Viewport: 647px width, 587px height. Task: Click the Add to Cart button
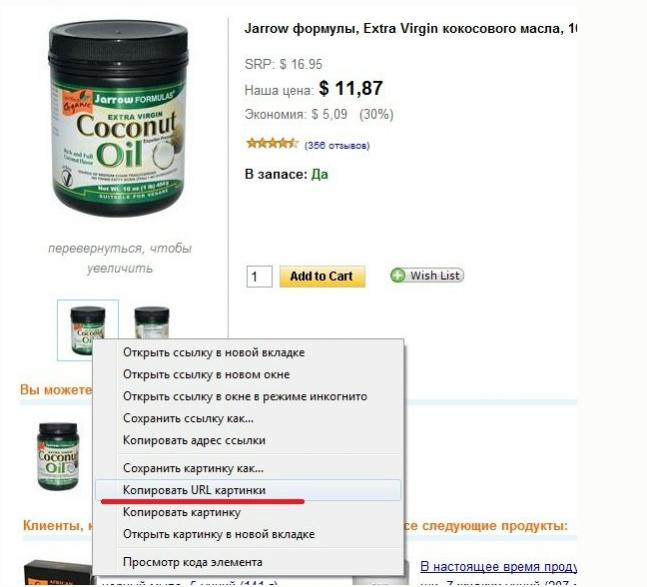tap(322, 276)
